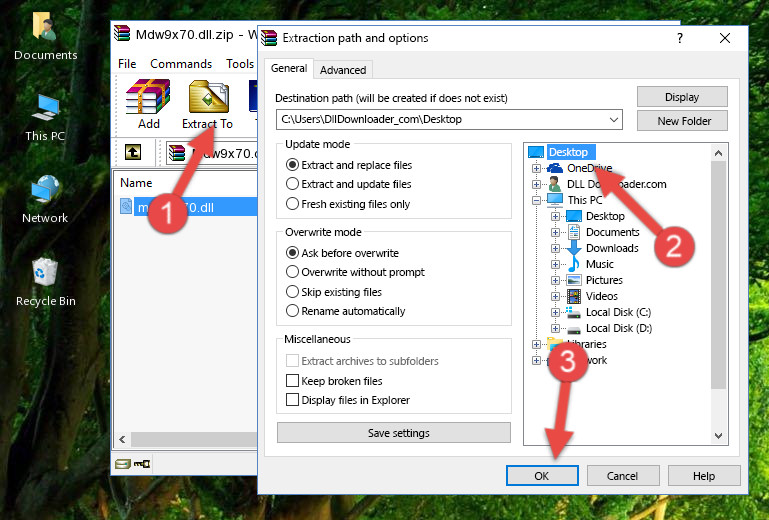Viewport: 769px width, 520px height.
Task: Click the question mark help icon in title bar
Action: 680,38
